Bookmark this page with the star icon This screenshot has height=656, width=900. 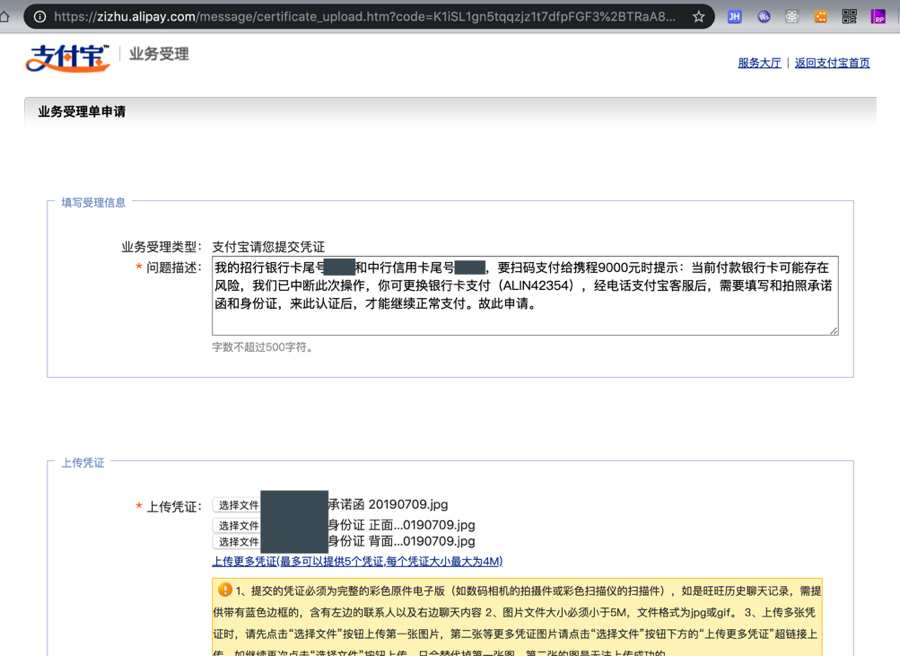[x=698, y=17]
